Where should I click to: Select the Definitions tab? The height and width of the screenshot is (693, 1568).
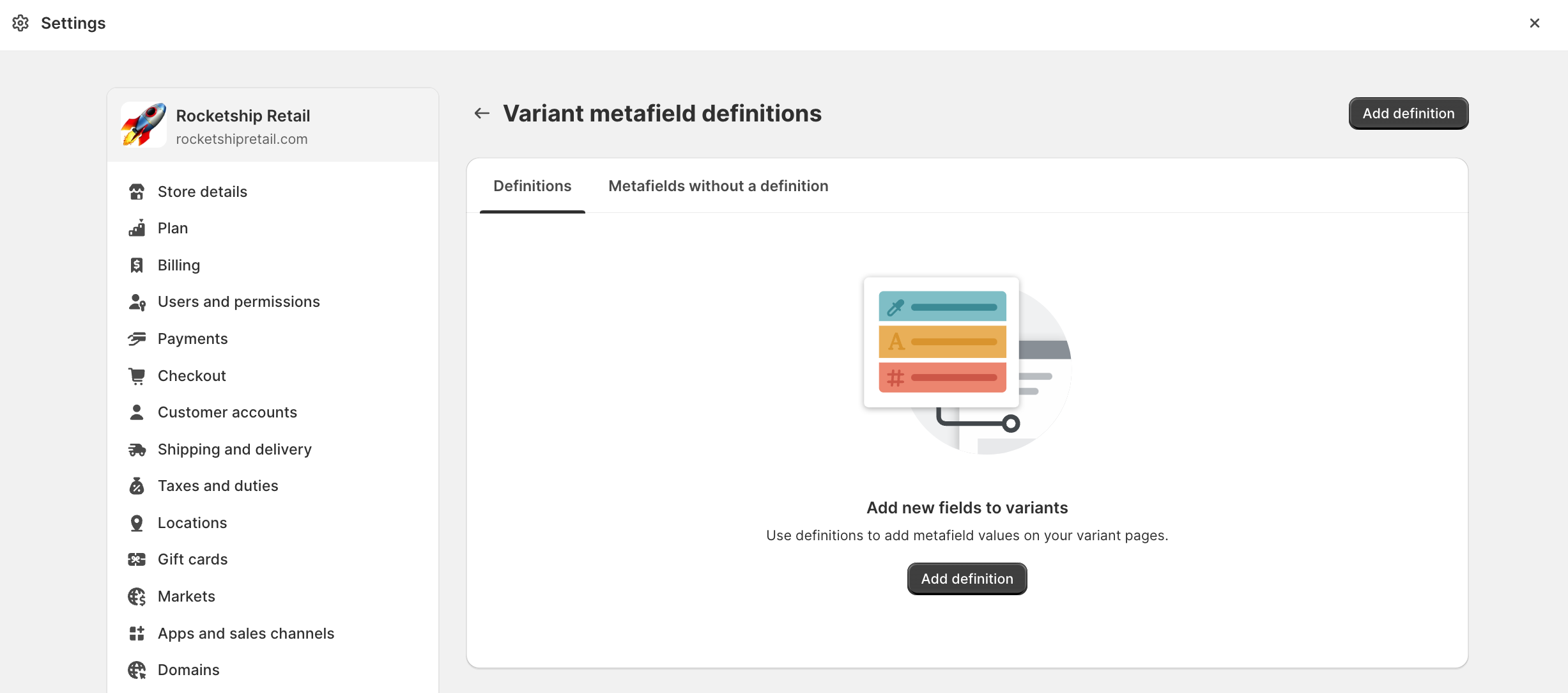click(x=532, y=186)
